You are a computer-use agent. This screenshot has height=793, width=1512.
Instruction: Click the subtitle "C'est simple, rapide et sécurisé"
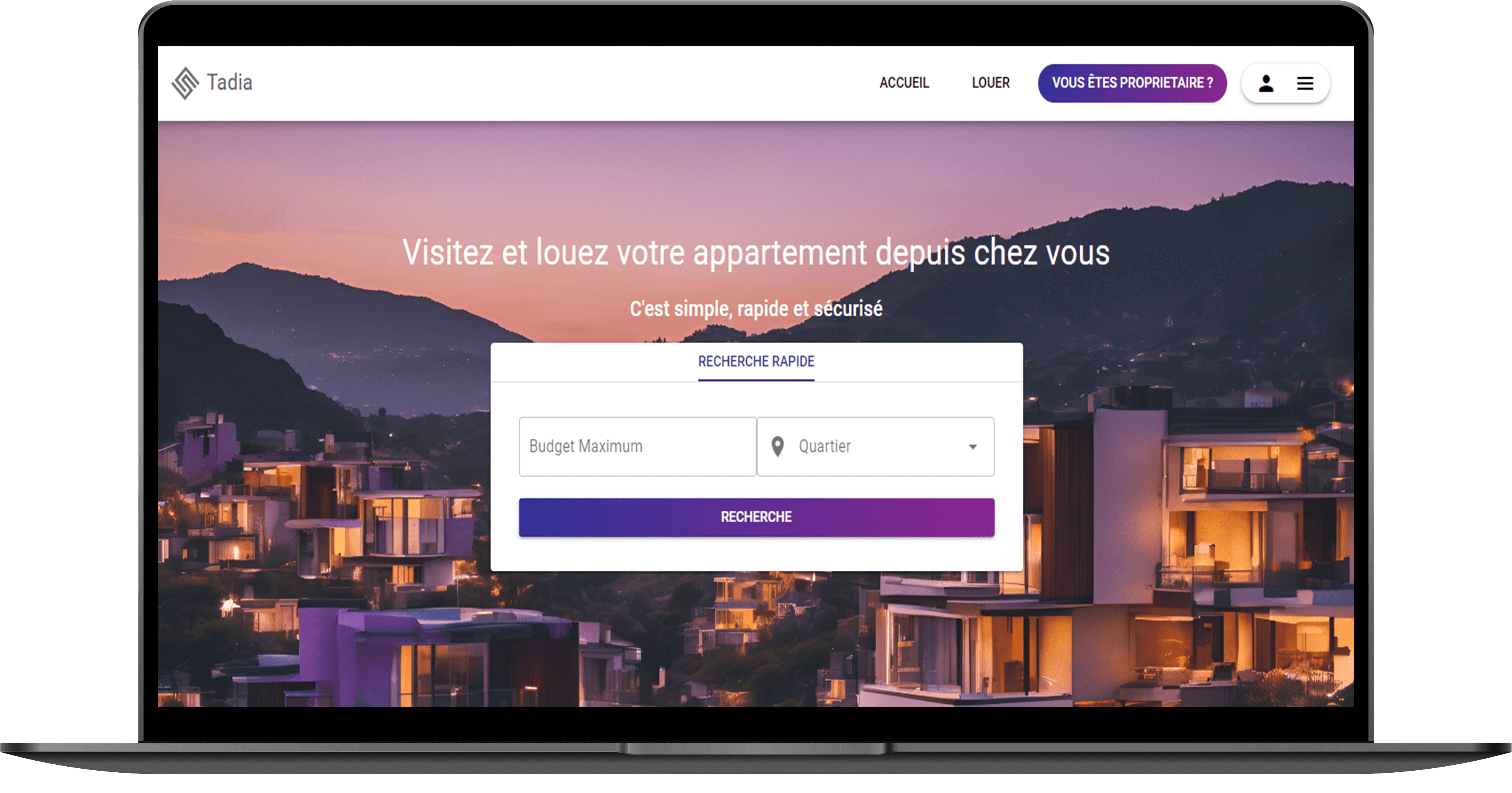pyautogui.click(x=756, y=309)
